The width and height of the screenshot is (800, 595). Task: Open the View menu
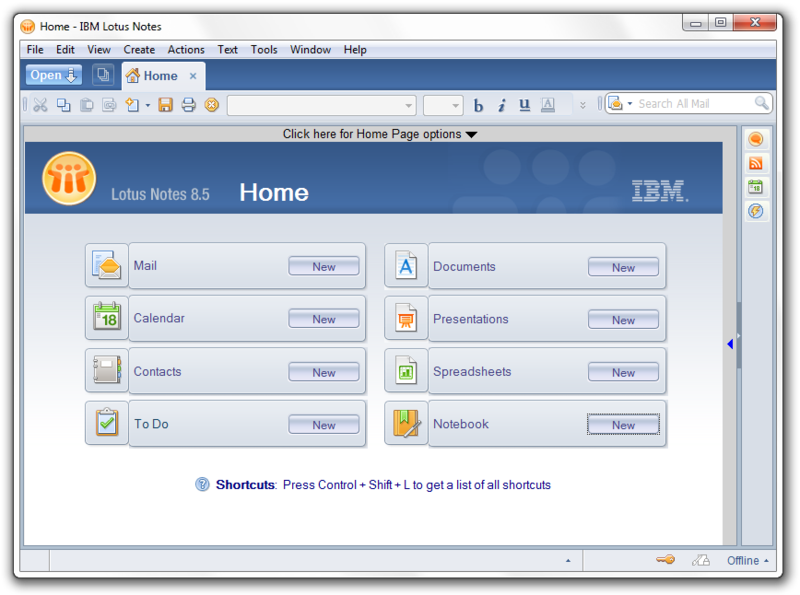tap(98, 49)
